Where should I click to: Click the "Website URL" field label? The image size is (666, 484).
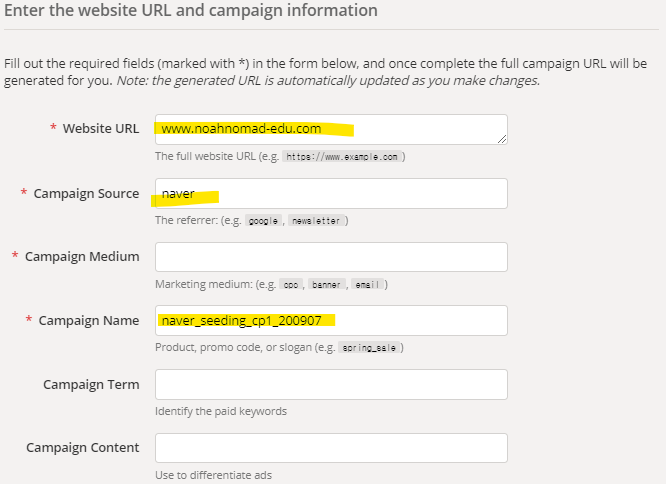(x=101, y=129)
